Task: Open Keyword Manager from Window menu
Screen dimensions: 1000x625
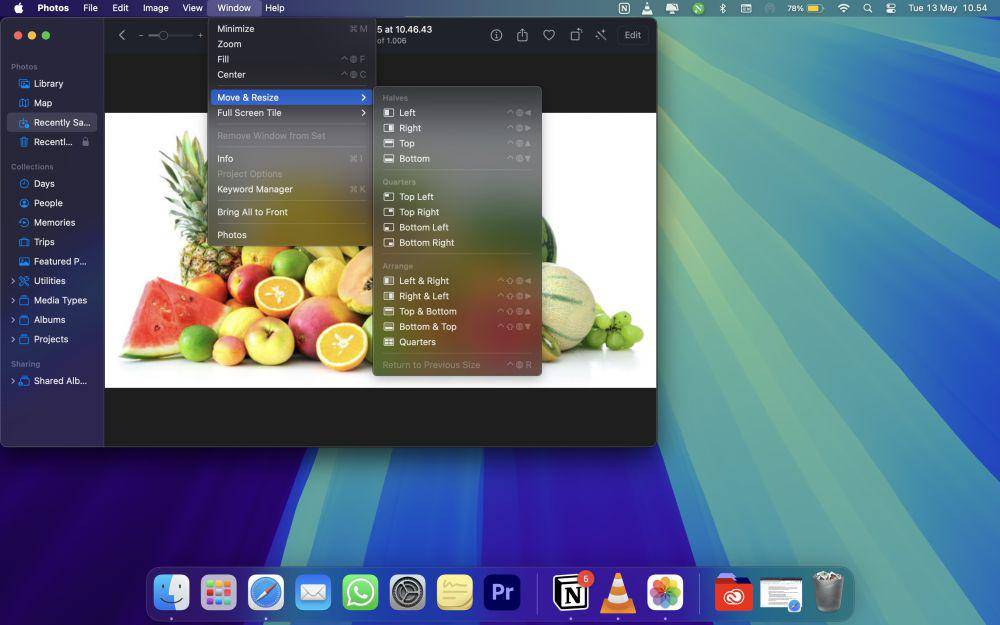Action: [x=291, y=189]
